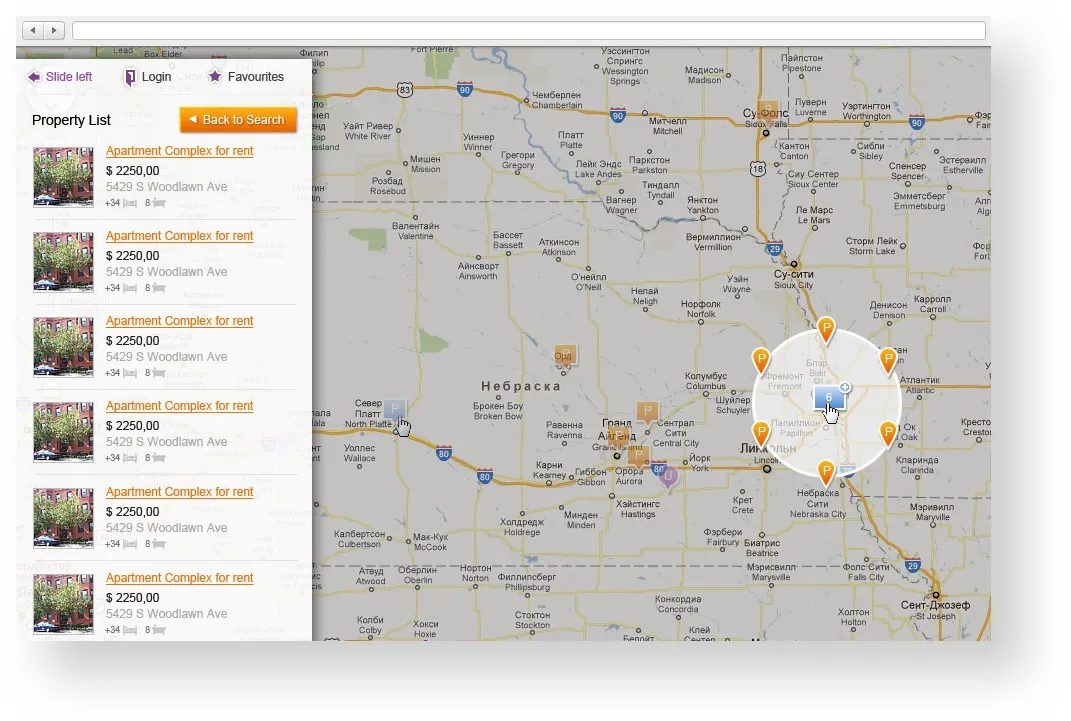Click the first listing's $ 2250,00 price

point(133,171)
